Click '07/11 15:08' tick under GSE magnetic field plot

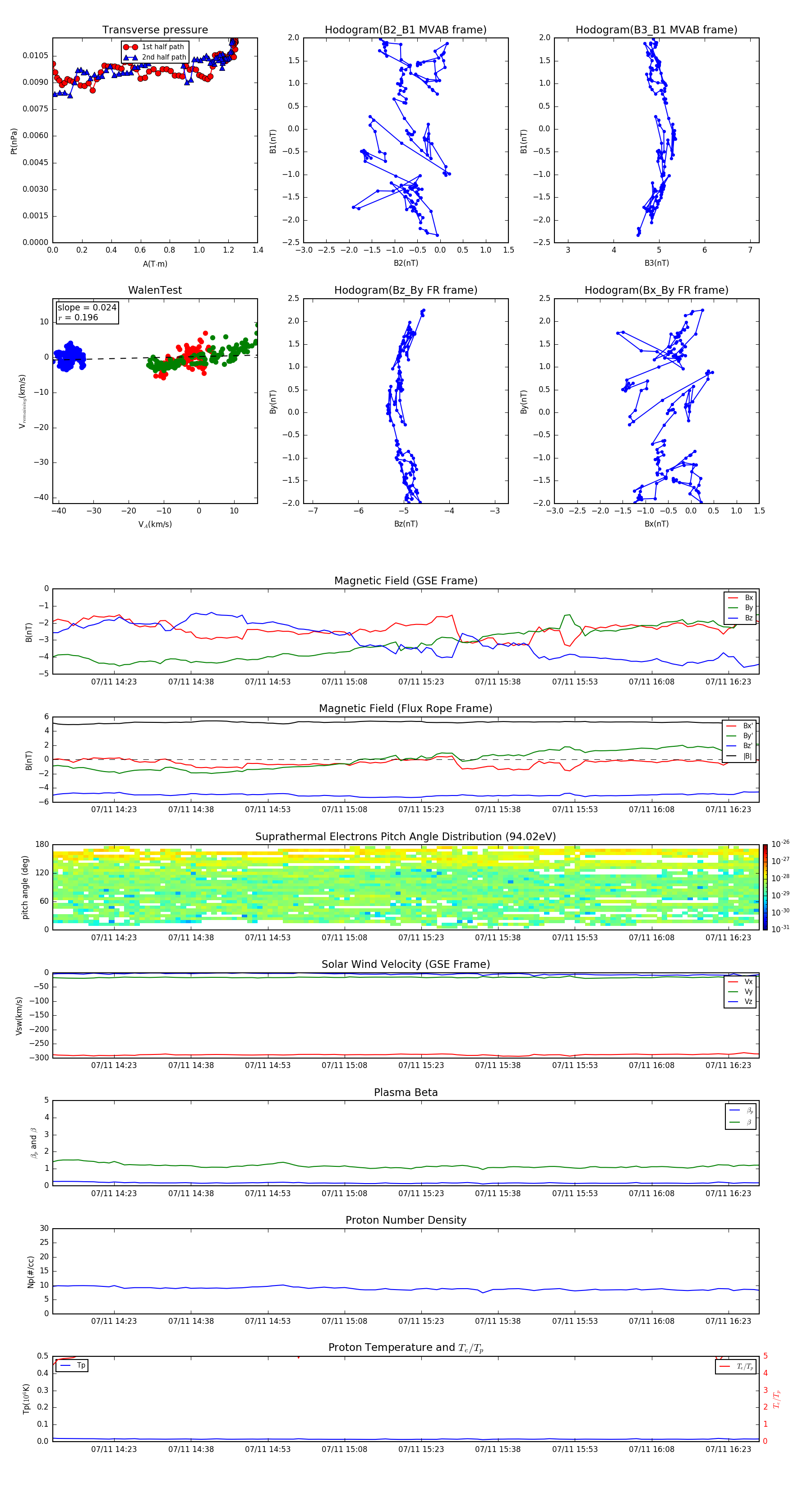click(x=345, y=682)
